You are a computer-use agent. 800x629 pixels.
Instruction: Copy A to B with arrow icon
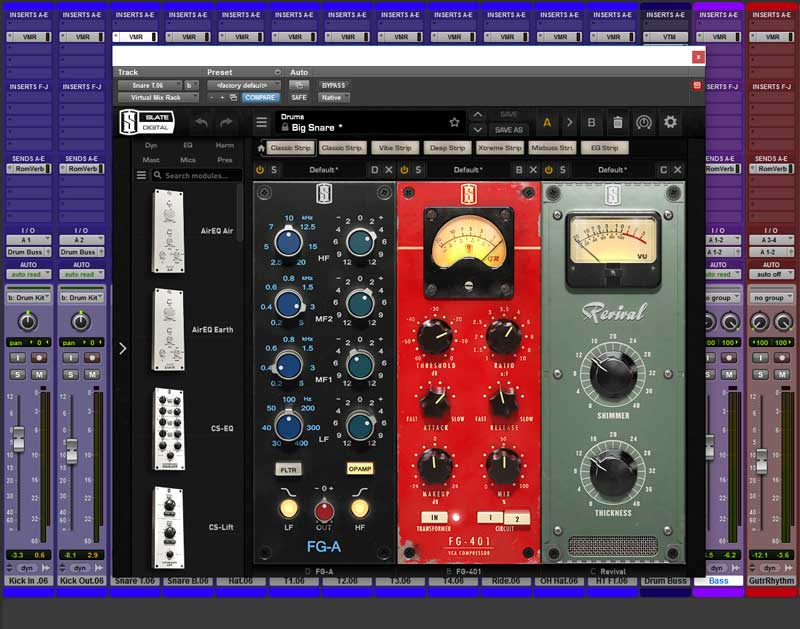(569, 122)
